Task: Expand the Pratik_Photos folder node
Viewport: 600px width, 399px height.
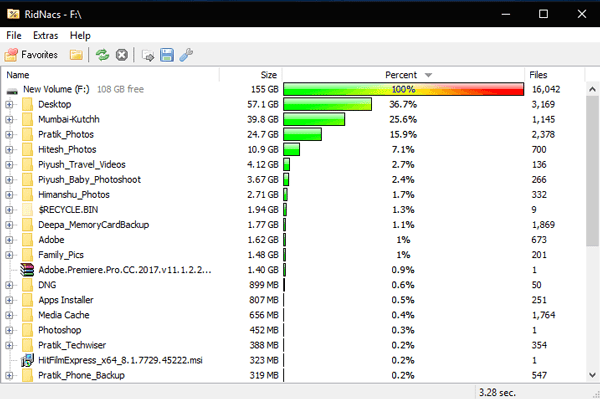Action: (x=9, y=135)
